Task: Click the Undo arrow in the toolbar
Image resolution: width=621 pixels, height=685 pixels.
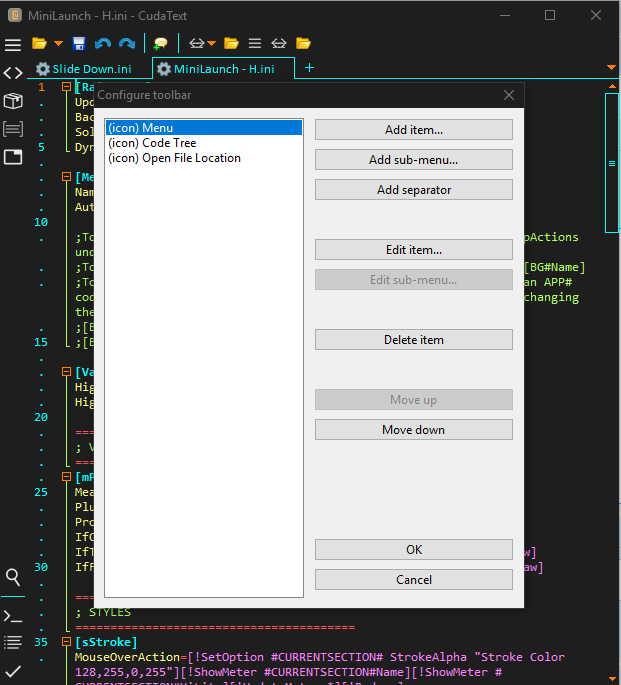Action: (103, 44)
